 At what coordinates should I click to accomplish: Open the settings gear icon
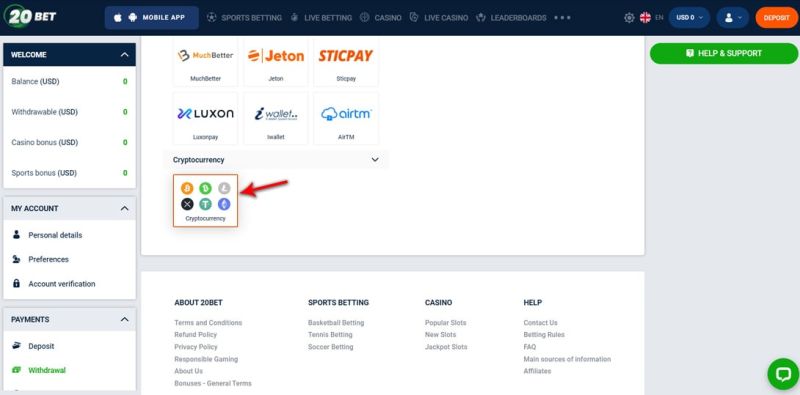click(x=629, y=18)
